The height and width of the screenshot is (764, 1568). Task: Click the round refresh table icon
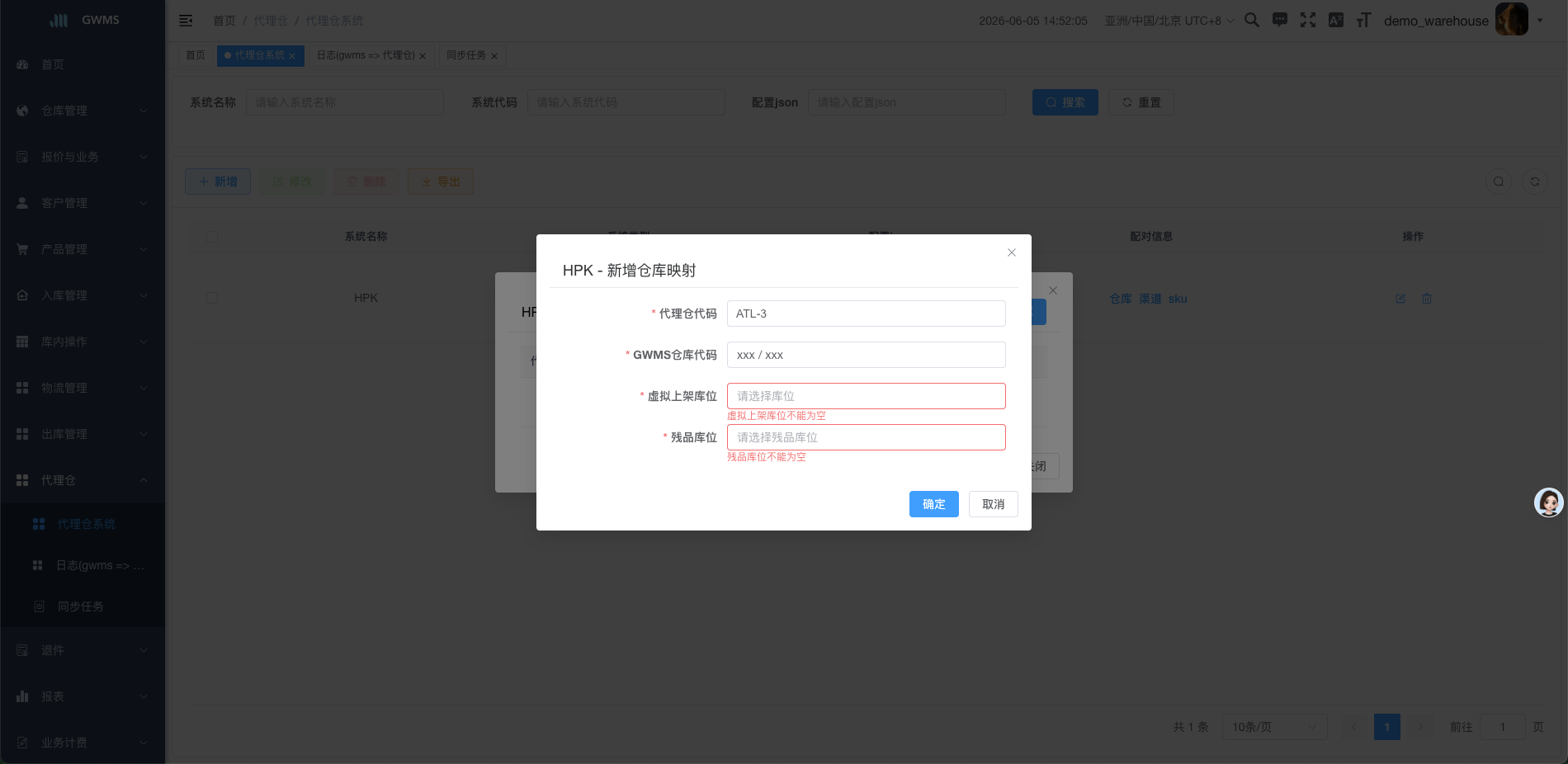(x=1535, y=182)
